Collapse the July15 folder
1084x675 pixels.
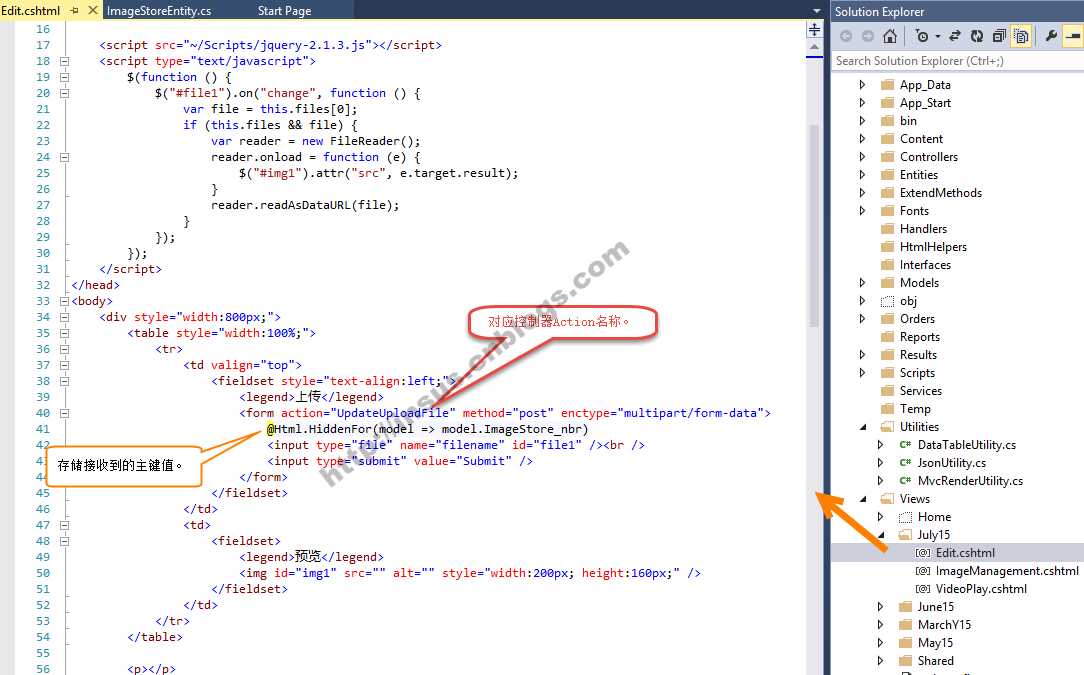point(881,535)
